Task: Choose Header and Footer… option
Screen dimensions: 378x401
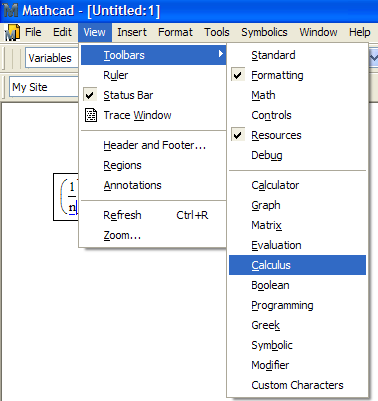Action: point(154,145)
